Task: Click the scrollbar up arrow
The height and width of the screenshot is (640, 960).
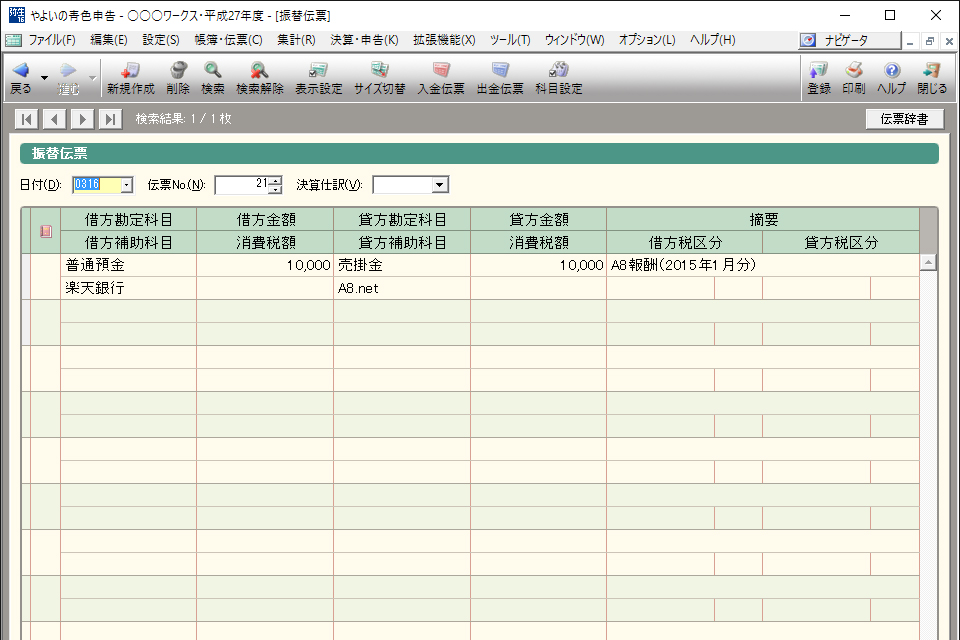Action: pyautogui.click(x=928, y=262)
